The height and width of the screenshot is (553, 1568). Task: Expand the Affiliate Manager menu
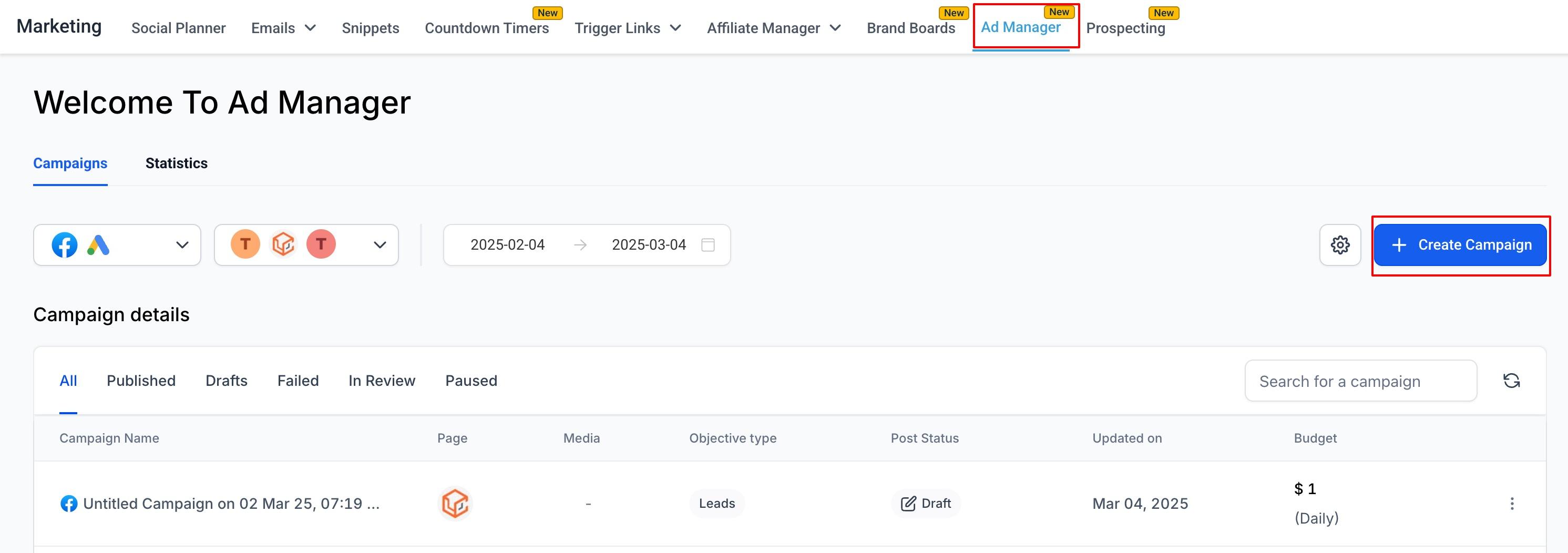pyautogui.click(x=774, y=28)
